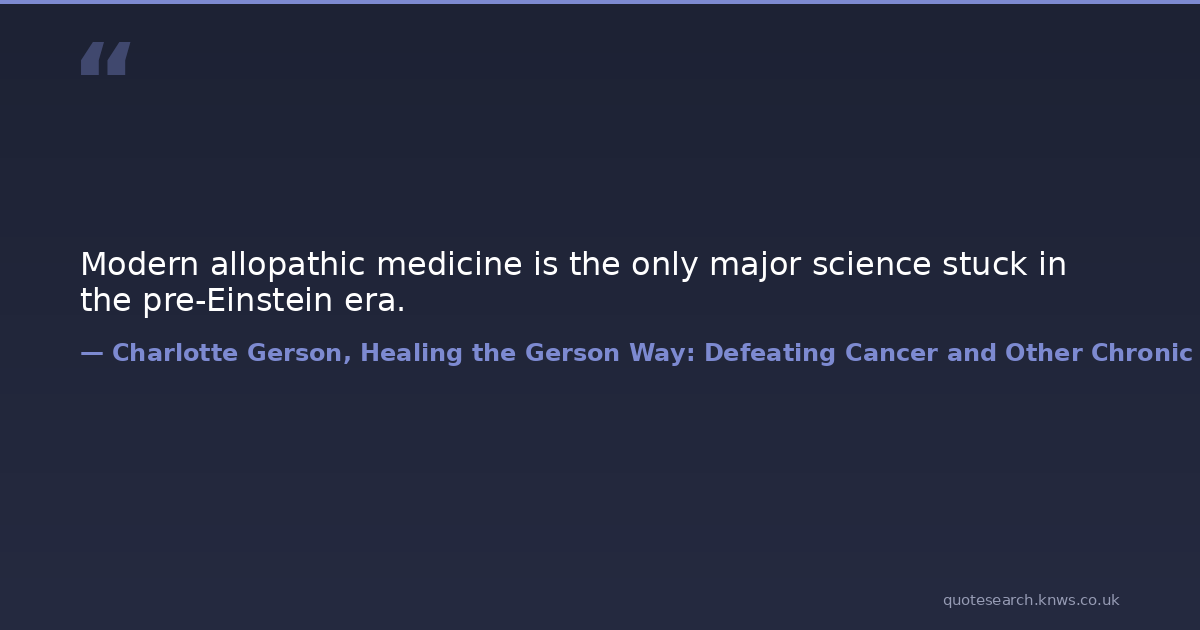Viewport: 1200px width, 630px height.
Task: Click the em dash before Charlotte Gerson
Action: coord(91,353)
